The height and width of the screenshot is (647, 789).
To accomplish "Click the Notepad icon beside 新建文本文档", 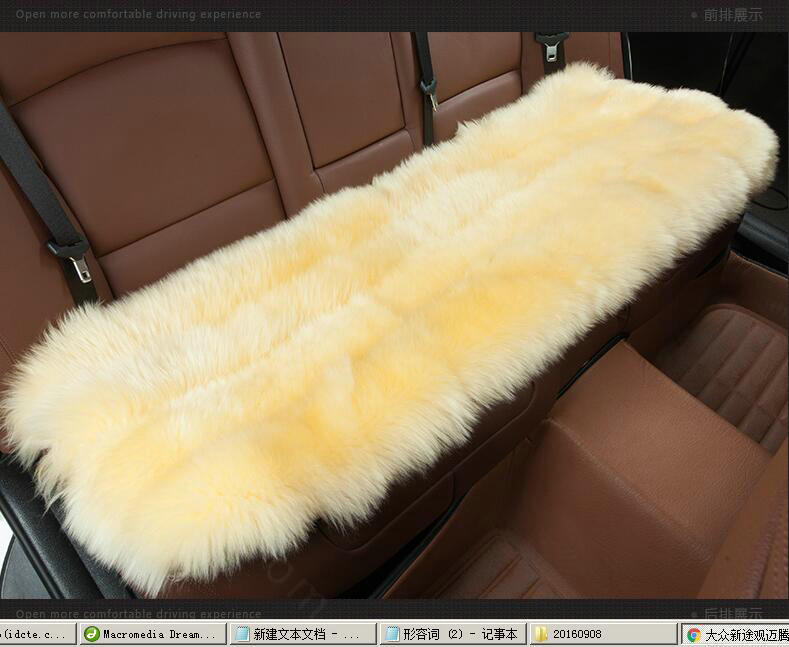I will (x=241, y=634).
